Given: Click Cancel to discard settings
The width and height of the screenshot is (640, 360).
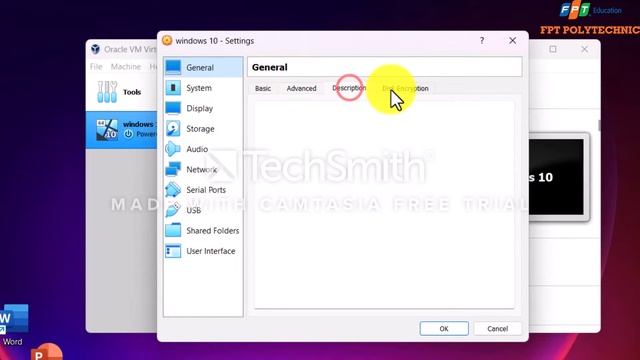Looking at the screenshot, I should 497,329.
